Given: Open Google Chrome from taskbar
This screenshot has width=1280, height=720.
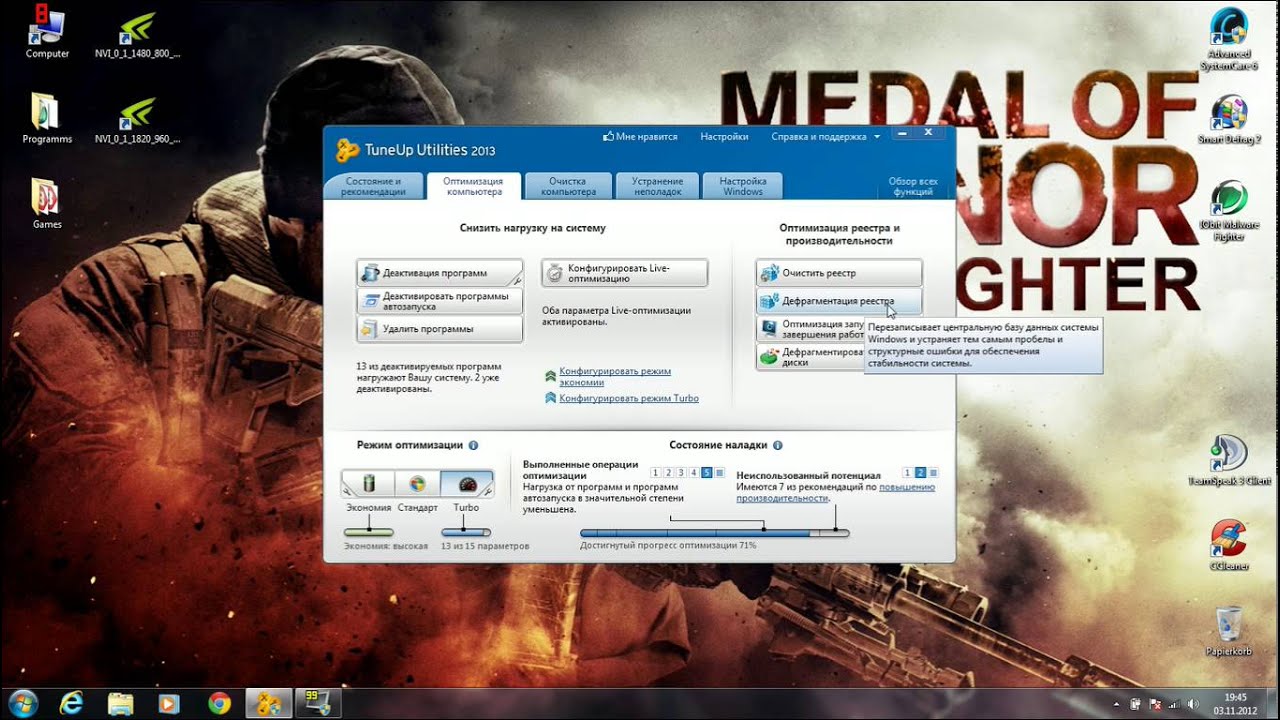Looking at the screenshot, I should (x=219, y=703).
